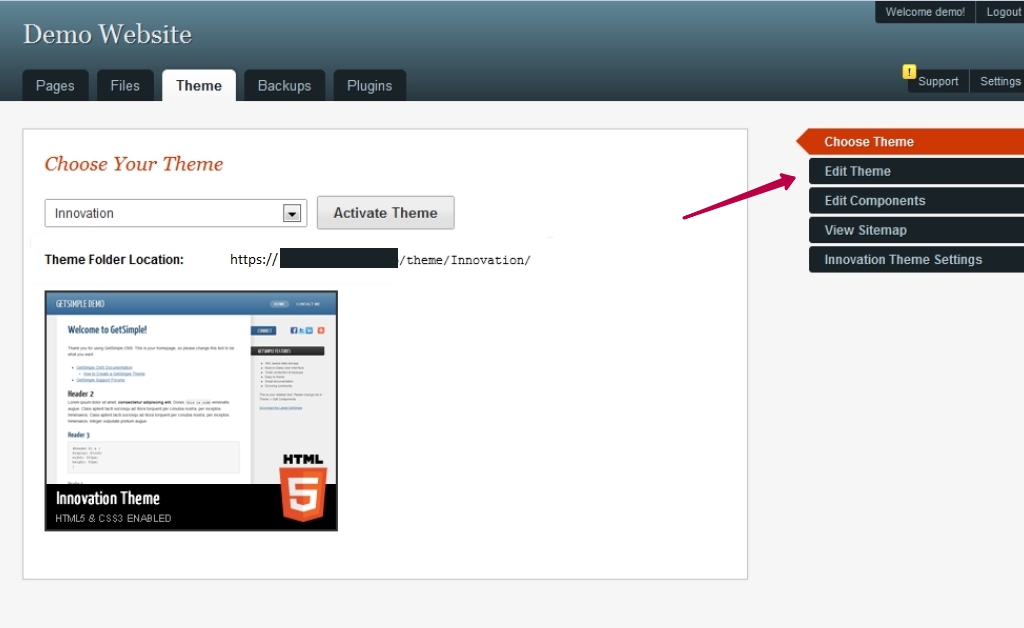Click the Logout link
This screenshot has height=628, width=1024.
(x=1003, y=12)
